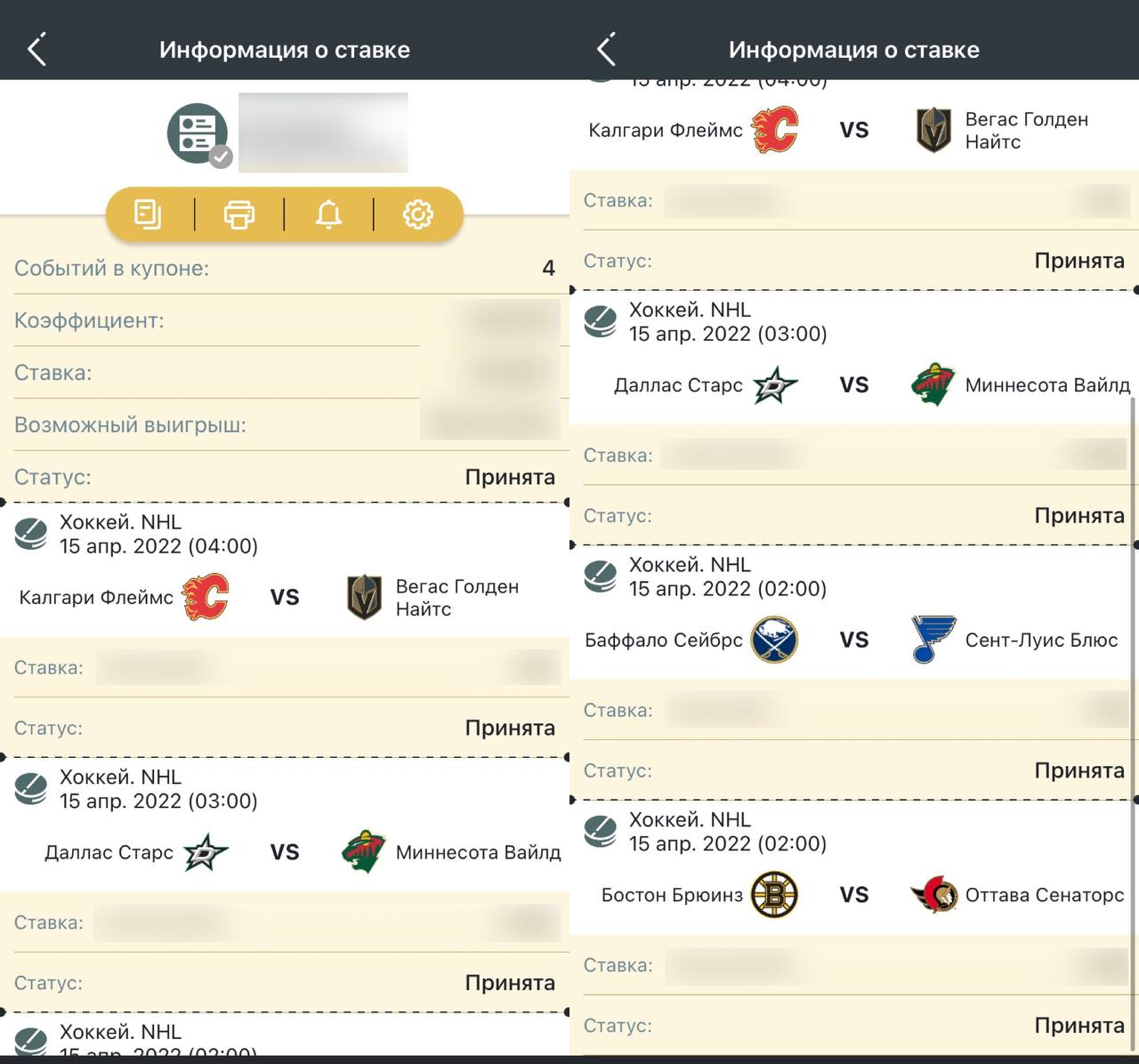Image resolution: width=1139 pixels, height=1064 pixels.
Task: Go back from right bet info screen
Action: 607,50
